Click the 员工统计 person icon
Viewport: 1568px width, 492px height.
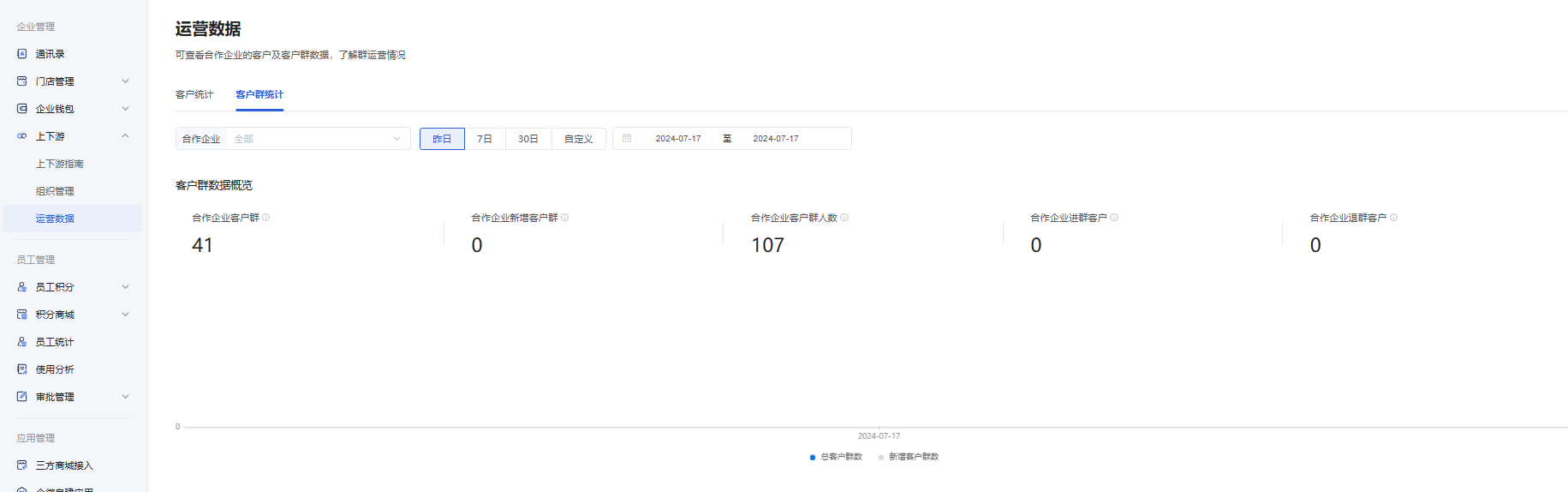[22, 342]
